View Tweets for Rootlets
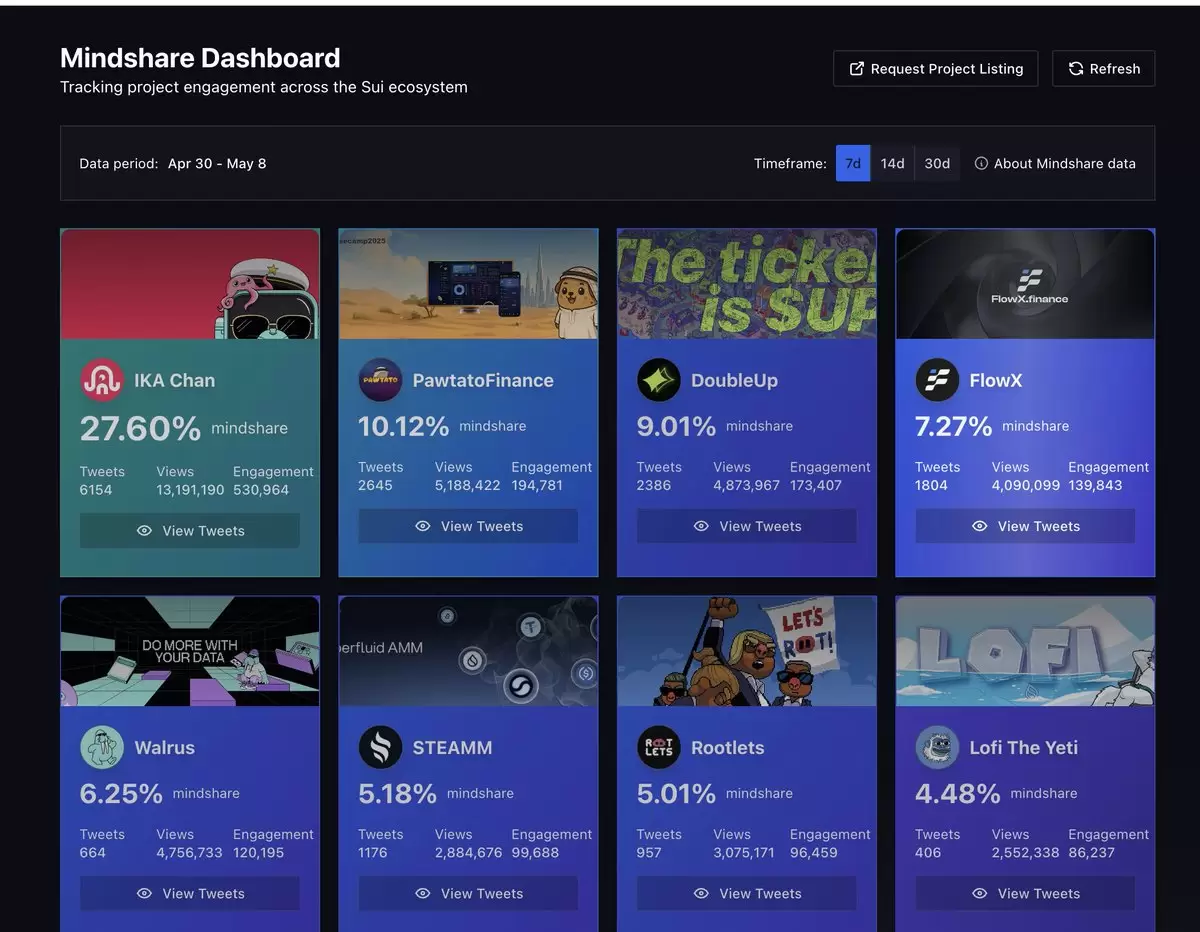The width and height of the screenshot is (1200, 932). [x=747, y=894]
